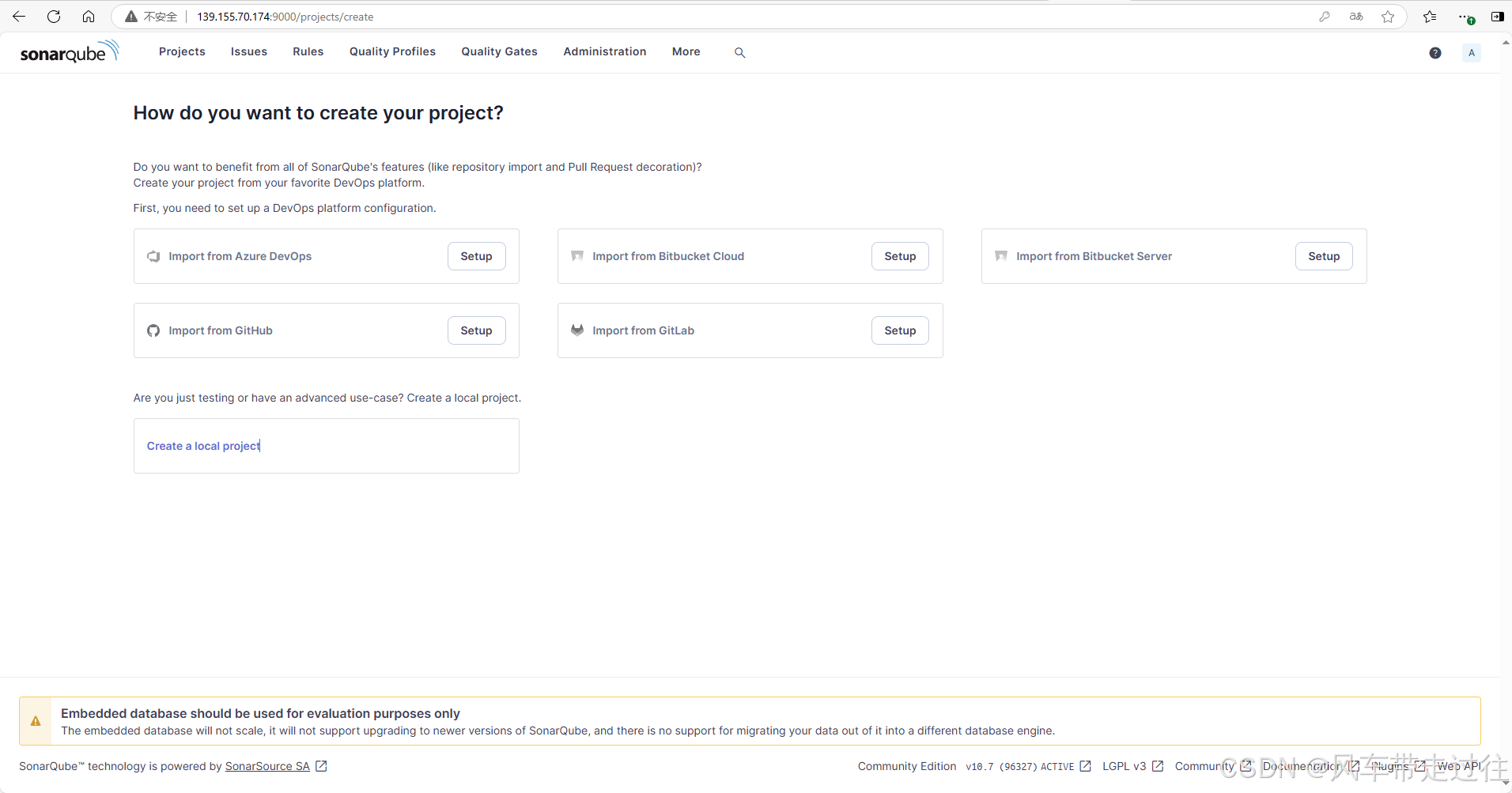Click the Community Edition footer text

pos(907,766)
